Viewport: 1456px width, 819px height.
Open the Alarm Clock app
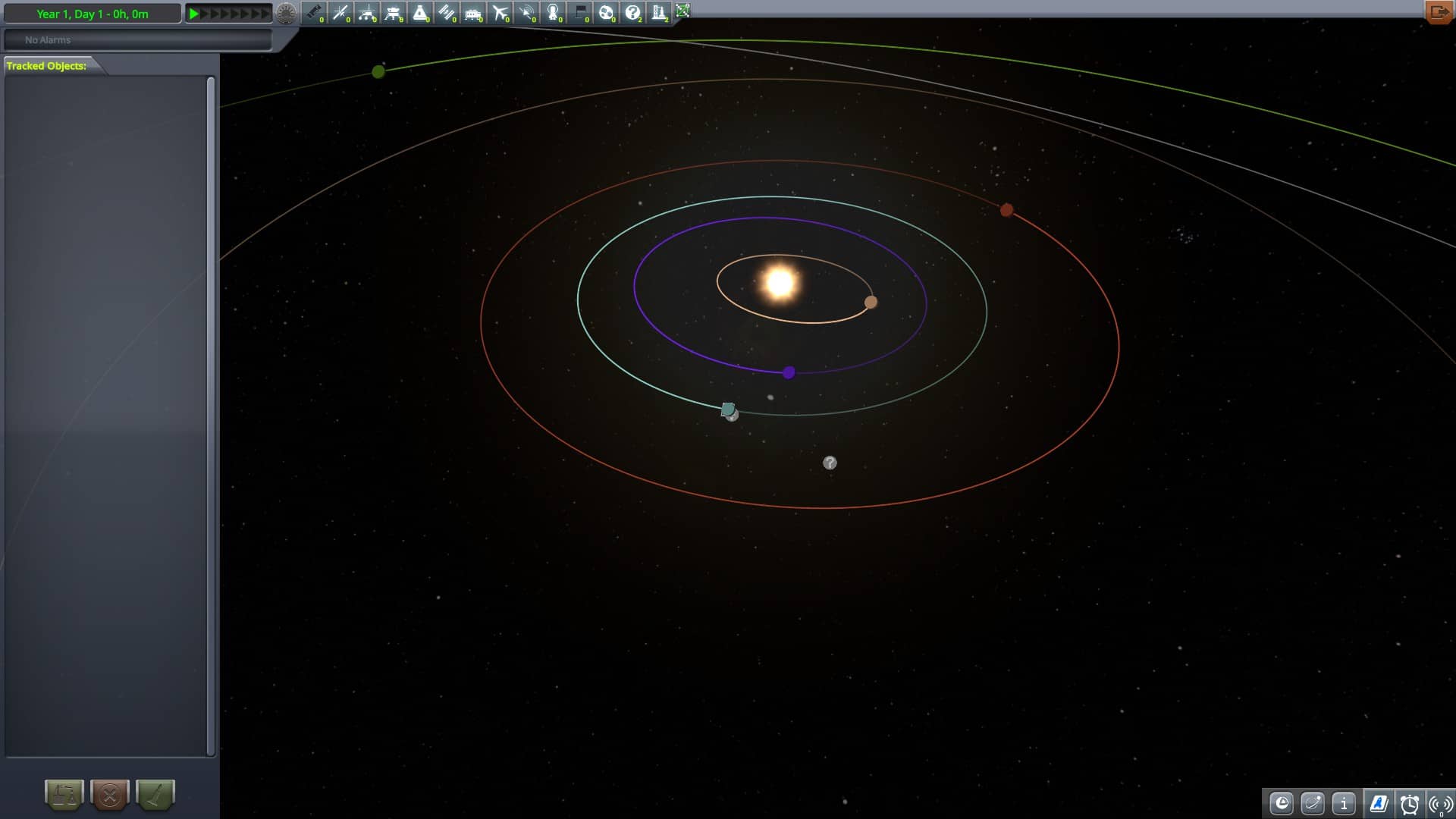coord(1410,803)
